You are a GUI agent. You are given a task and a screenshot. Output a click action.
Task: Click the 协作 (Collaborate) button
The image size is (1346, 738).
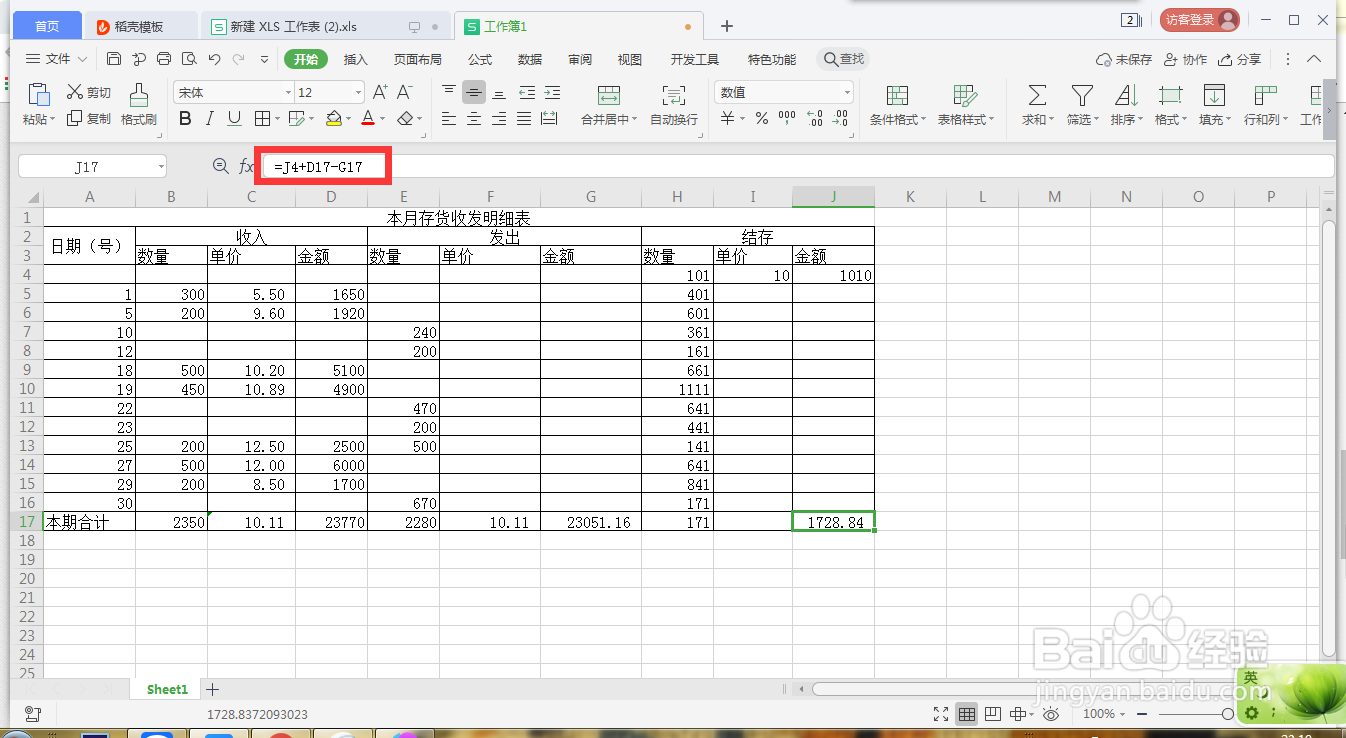1187,59
